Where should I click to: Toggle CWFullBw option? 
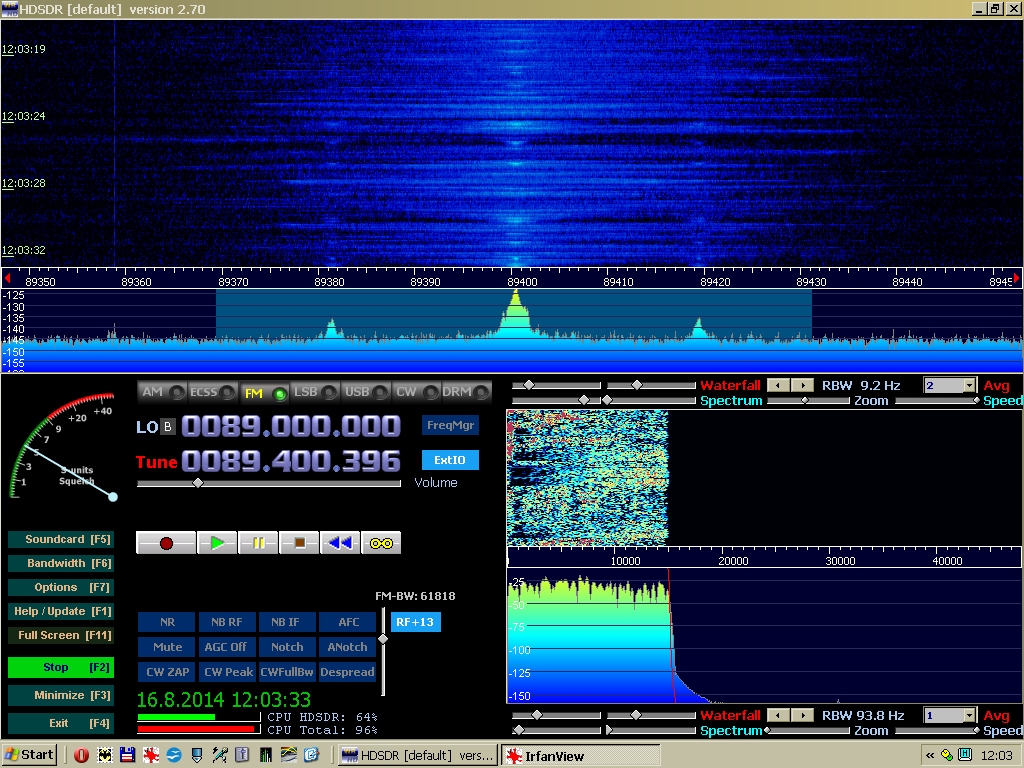coord(286,672)
